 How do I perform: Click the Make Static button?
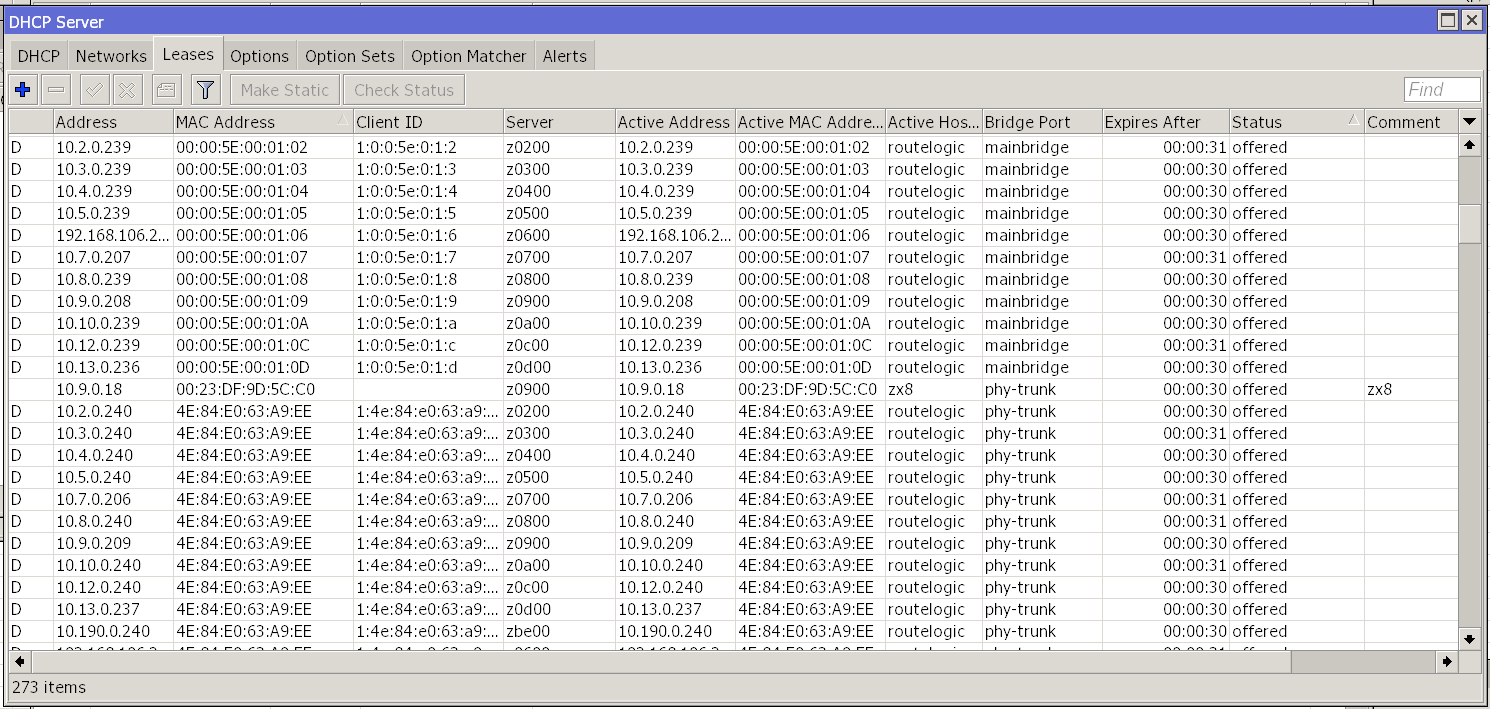coord(284,89)
